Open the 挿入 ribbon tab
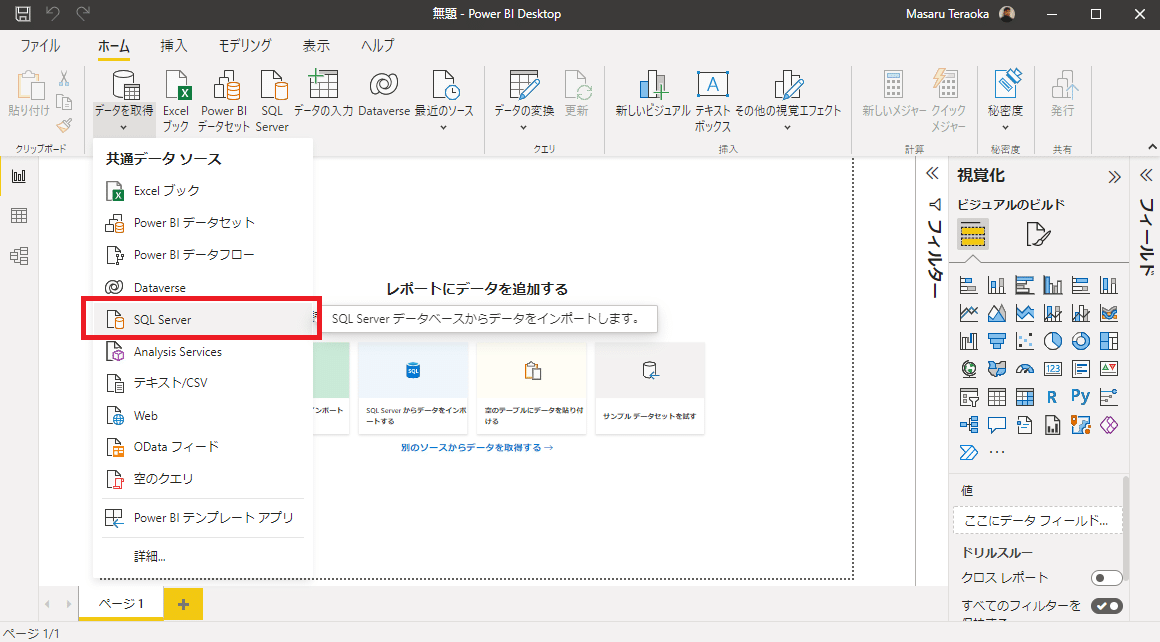Screen dimensions: 1160x642 coord(174,46)
